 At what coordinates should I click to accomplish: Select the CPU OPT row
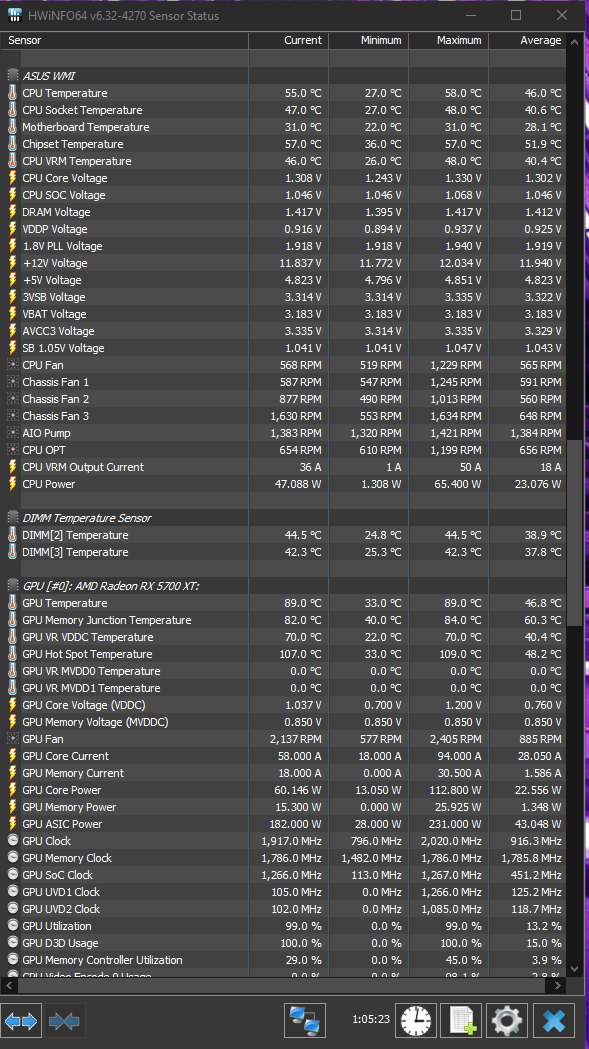coord(284,450)
